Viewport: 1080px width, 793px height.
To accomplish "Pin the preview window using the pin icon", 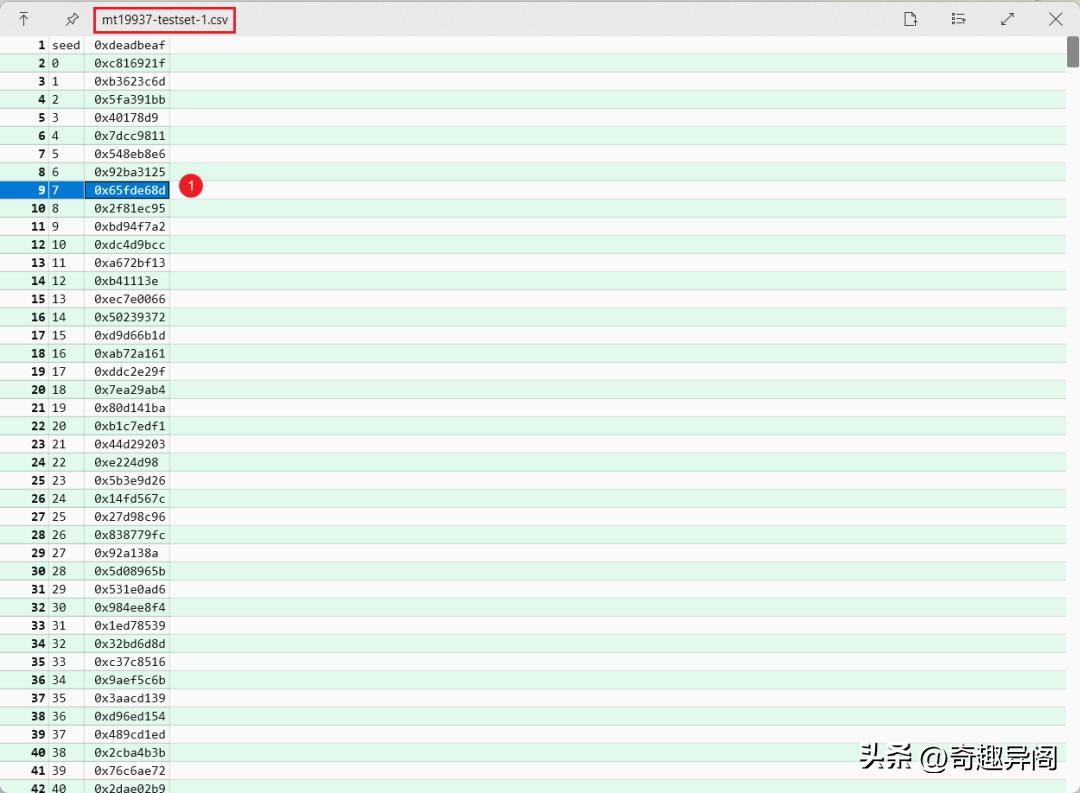I will (x=70, y=18).
